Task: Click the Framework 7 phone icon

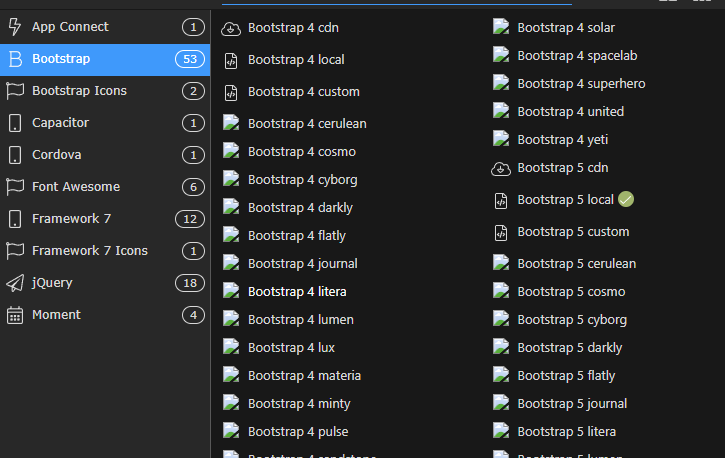Action: pos(15,219)
